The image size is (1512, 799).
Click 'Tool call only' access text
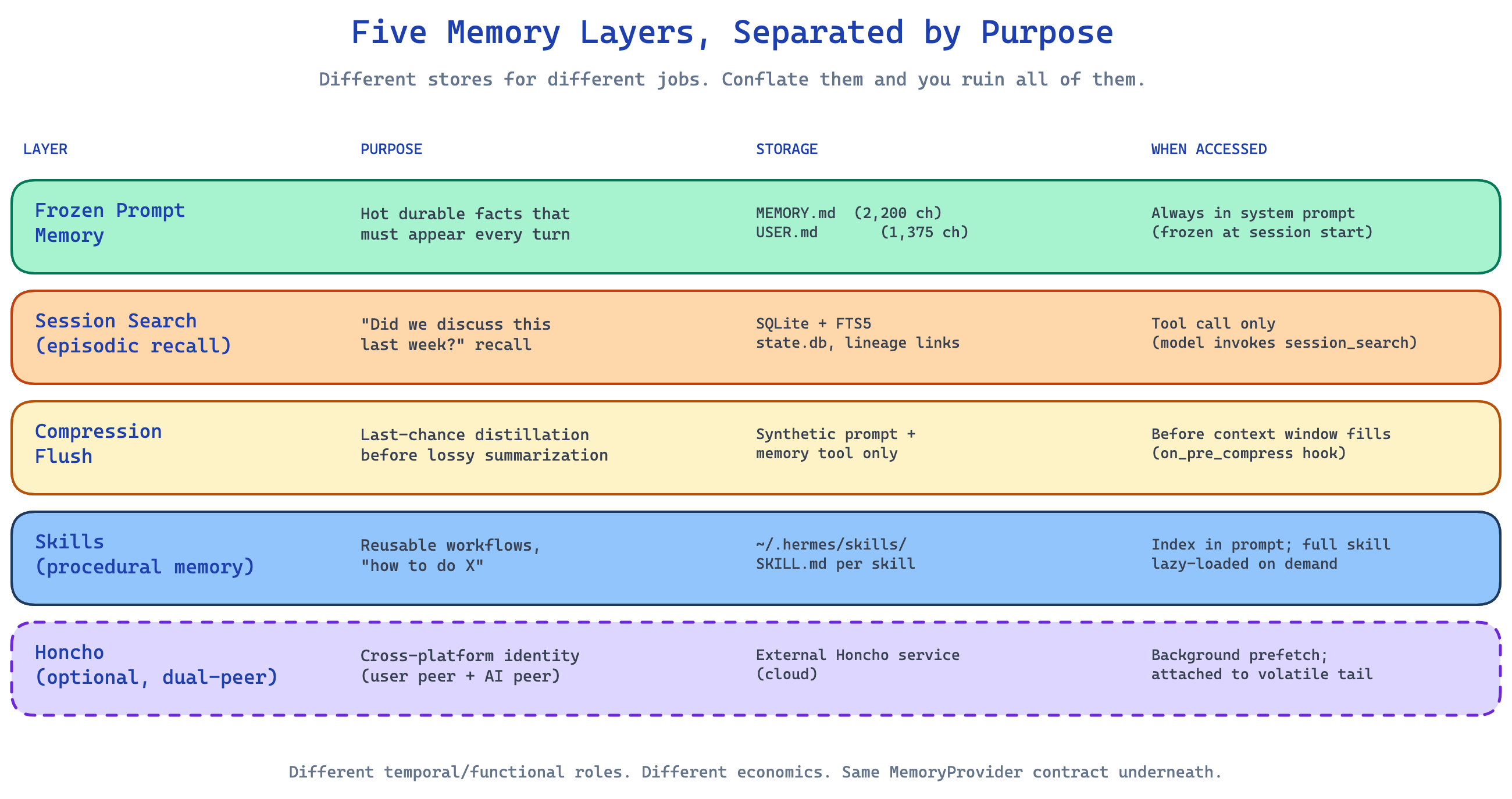pos(1213,323)
